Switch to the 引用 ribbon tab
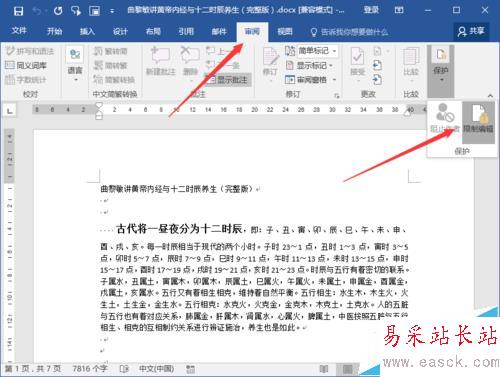Screen dimensions: 500x377 186,31
